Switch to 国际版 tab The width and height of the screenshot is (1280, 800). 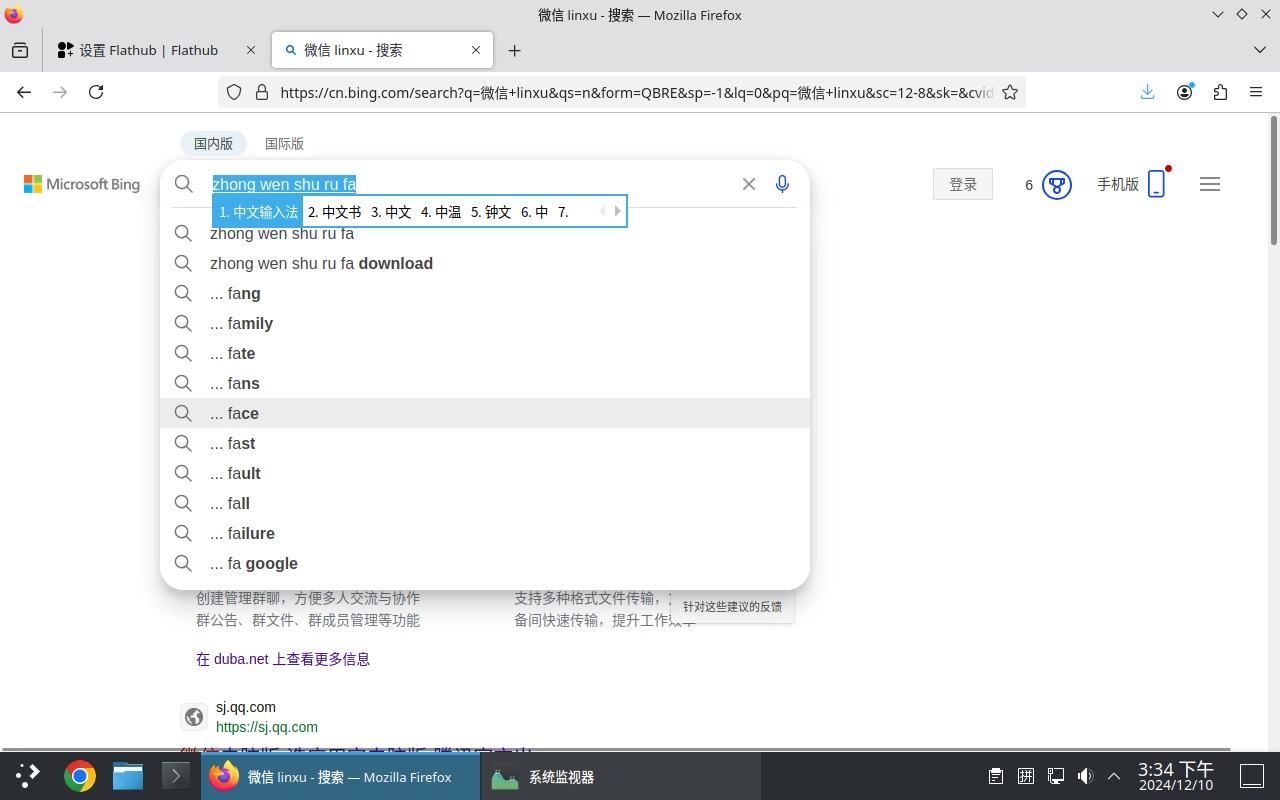pyautogui.click(x=284, y=143)
